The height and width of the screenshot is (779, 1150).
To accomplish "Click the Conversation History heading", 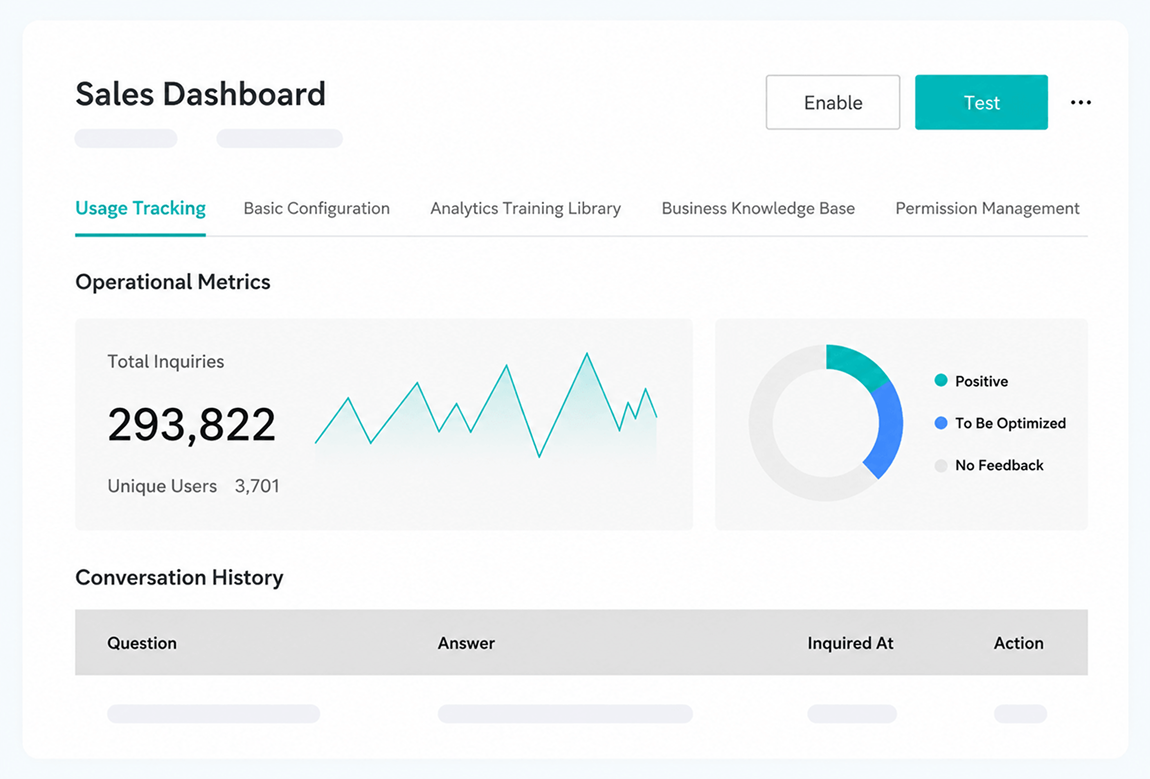I will (179, 578).
